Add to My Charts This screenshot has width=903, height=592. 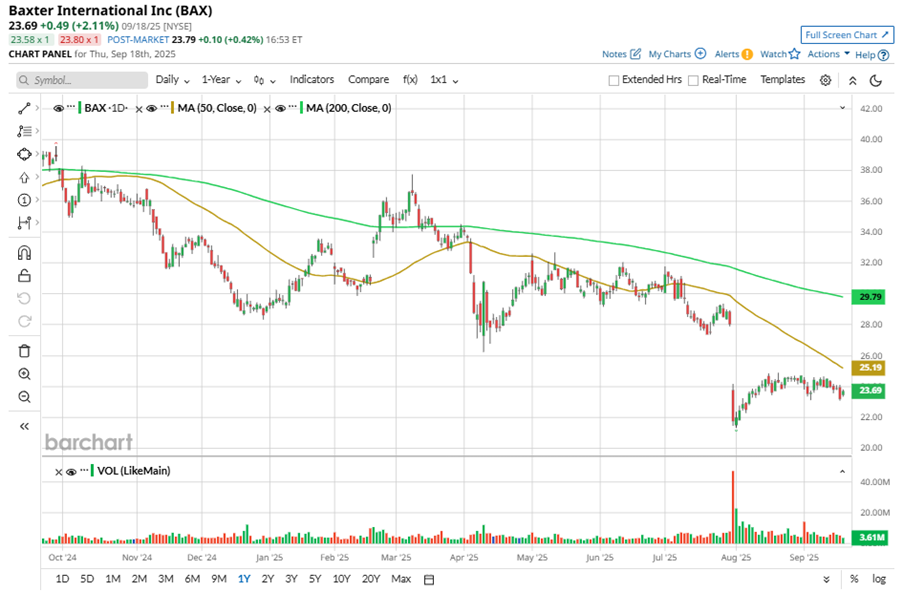(677, 54)
